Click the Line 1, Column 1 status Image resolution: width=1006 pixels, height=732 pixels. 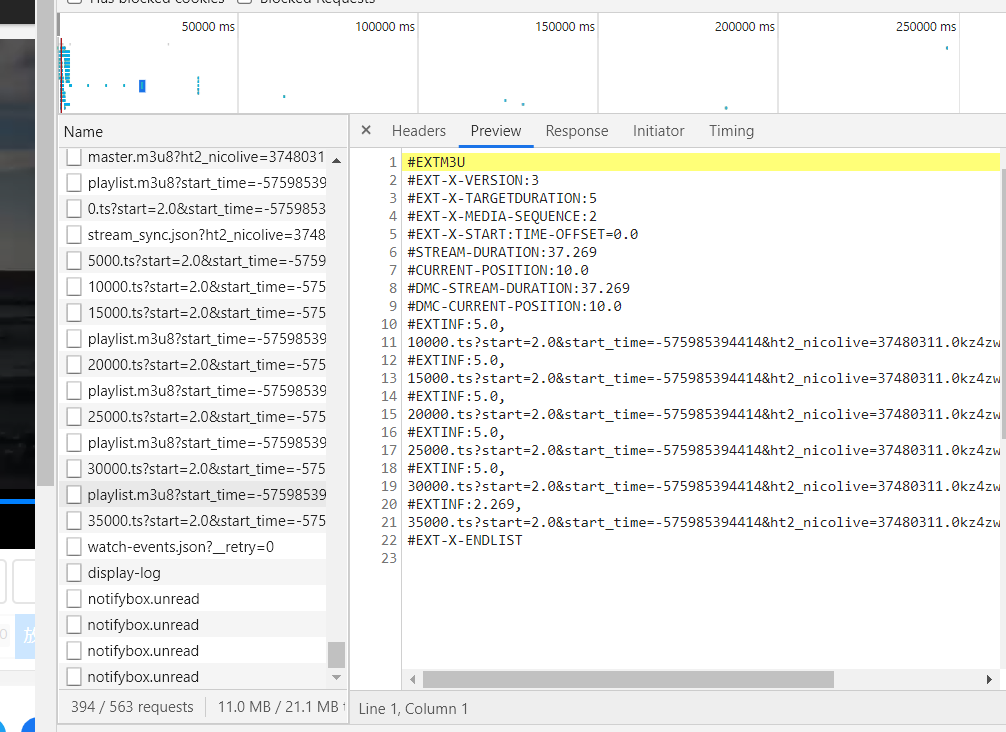413,709
